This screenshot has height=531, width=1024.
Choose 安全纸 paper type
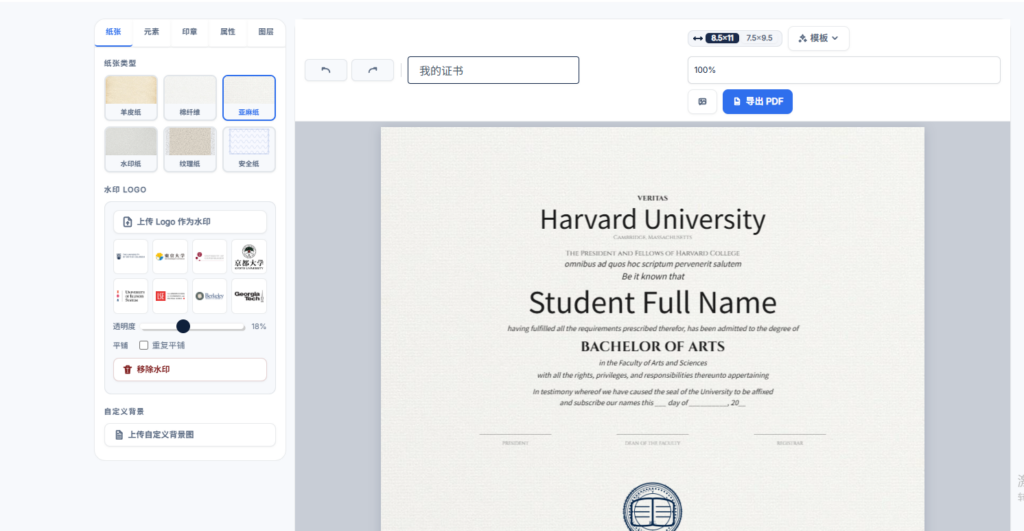[249, 149]
